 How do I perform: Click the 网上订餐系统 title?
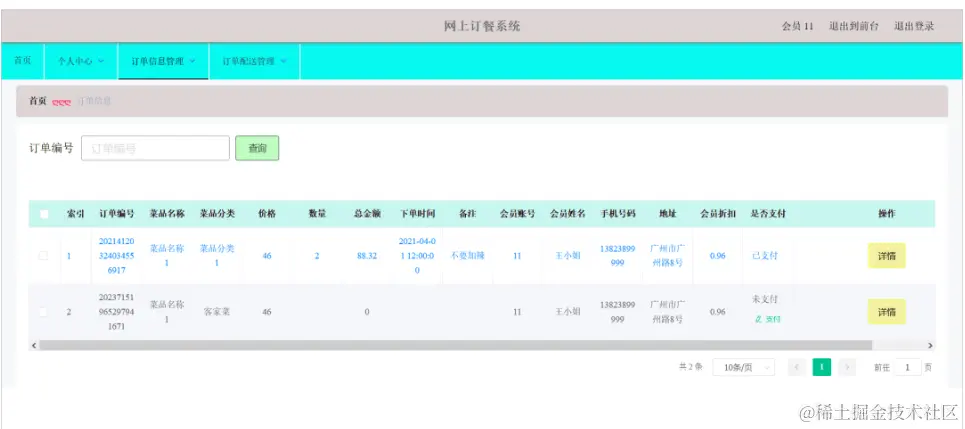pos(482,26)
